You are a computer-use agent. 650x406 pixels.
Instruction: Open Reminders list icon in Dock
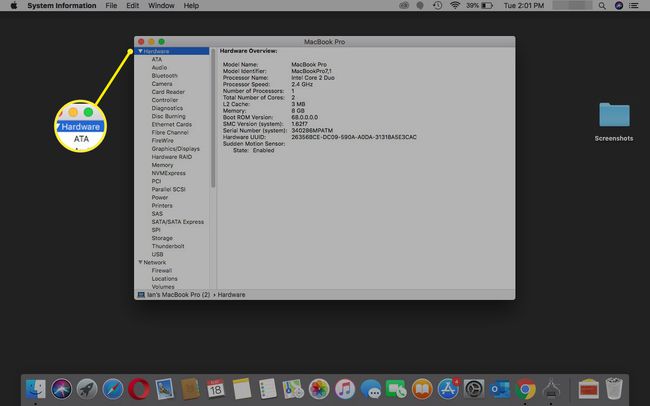pos(267,389)
